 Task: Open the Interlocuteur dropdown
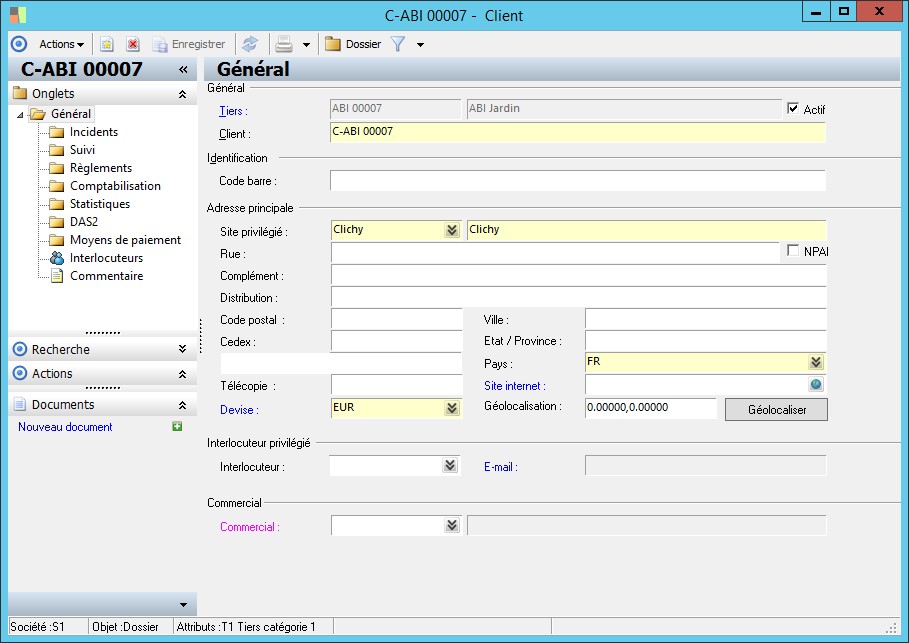click(x=451, y=466)
